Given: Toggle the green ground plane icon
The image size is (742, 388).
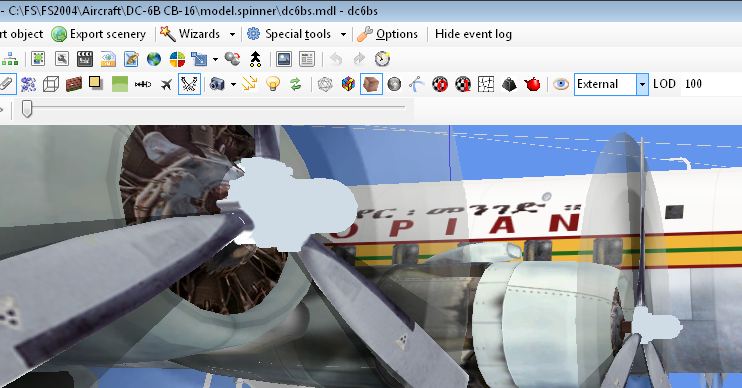Looking at the screenshot, I should [x=120, y=84].
